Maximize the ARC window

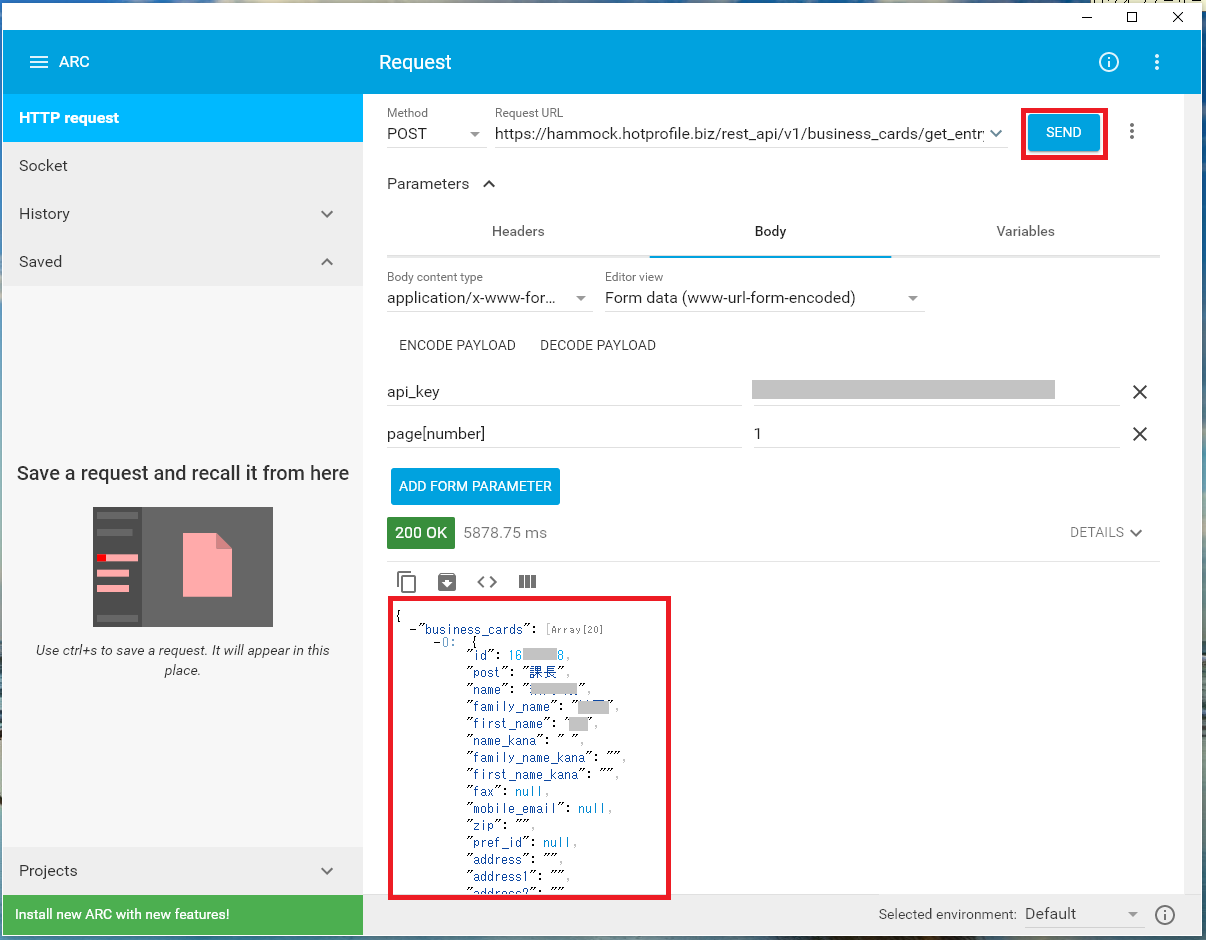[x=1132, y=17]
